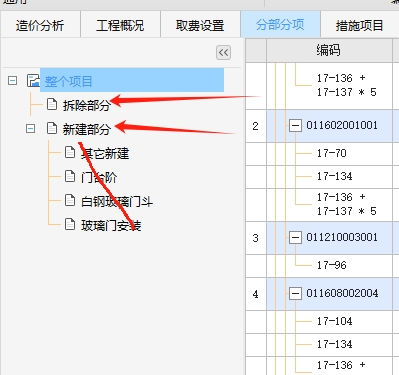The image size is (399, 375).
Task: Click the document icon beside 拆除部分
Action: pyautogui.click(x=52, y=104)
